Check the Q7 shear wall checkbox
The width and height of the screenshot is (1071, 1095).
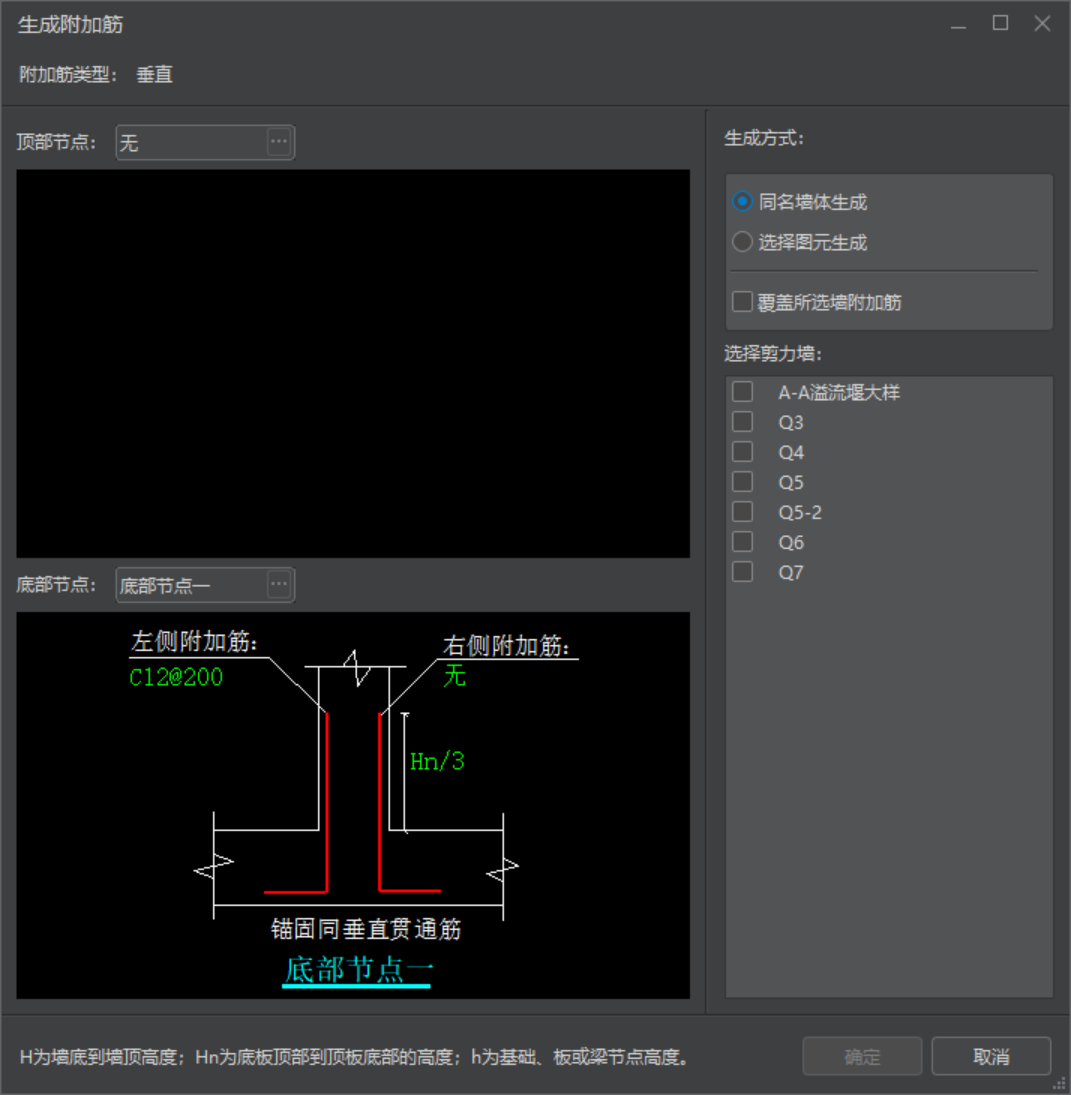pyautogui.click(x=743, y=572)
